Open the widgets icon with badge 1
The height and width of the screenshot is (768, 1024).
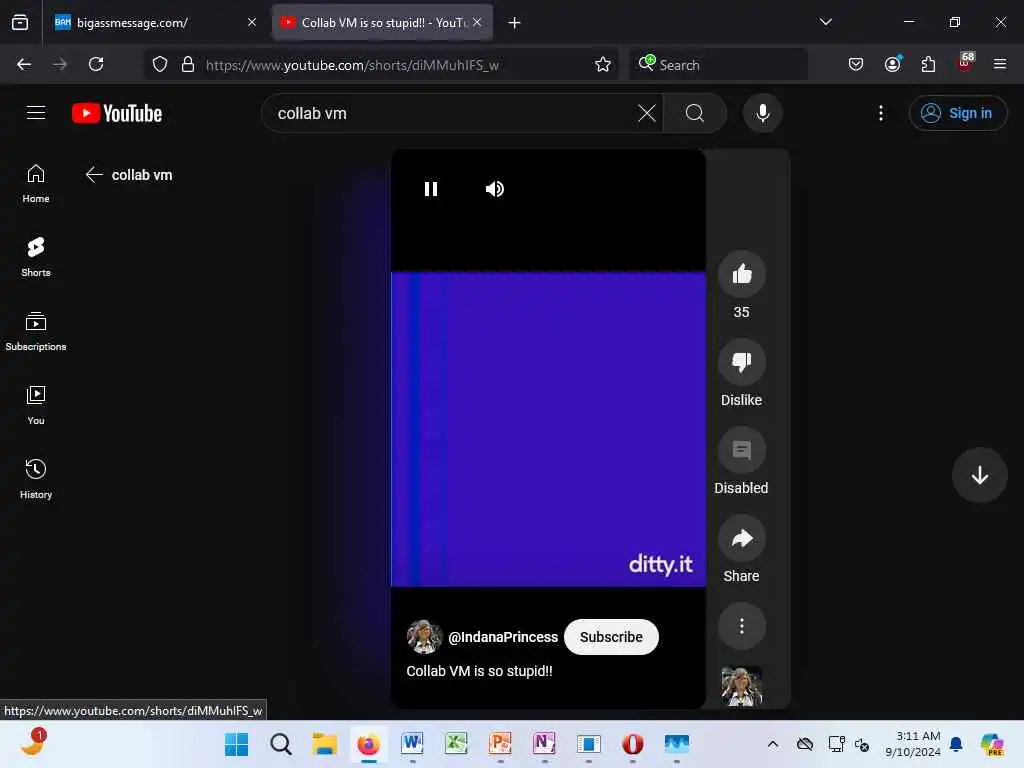33,743
